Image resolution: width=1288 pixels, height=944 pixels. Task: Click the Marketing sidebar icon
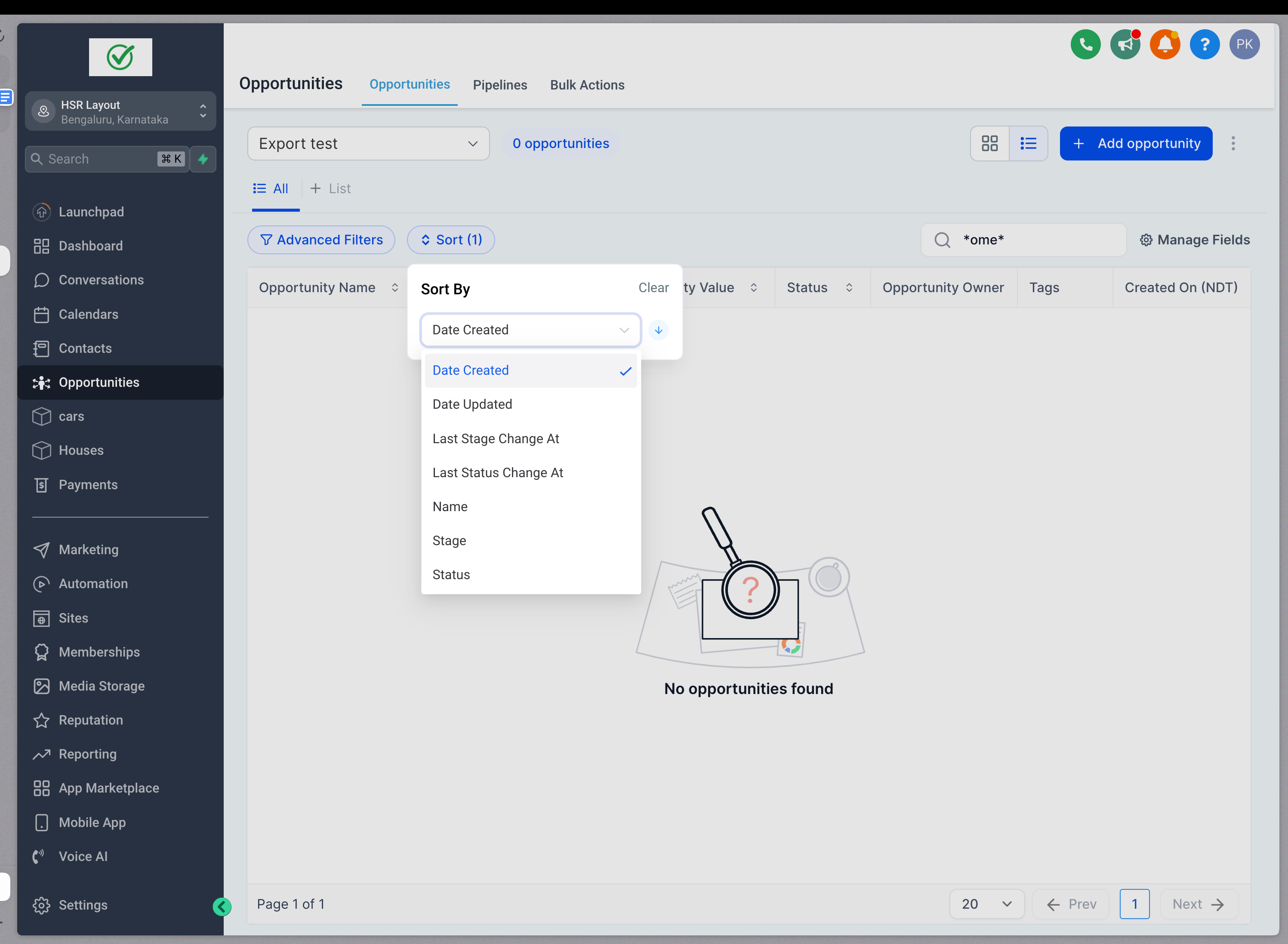point(41,549)
